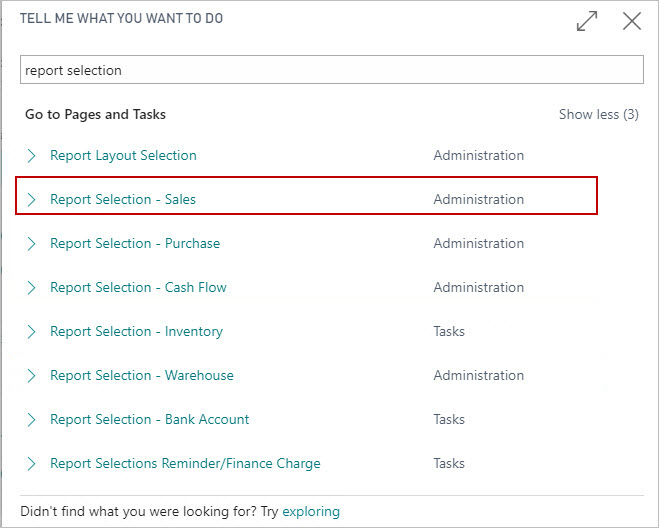Viewport: 659px width, 528px height.
Task: Click chevron next to Report Selection - Sales
Action: click(x=32, y=199)
